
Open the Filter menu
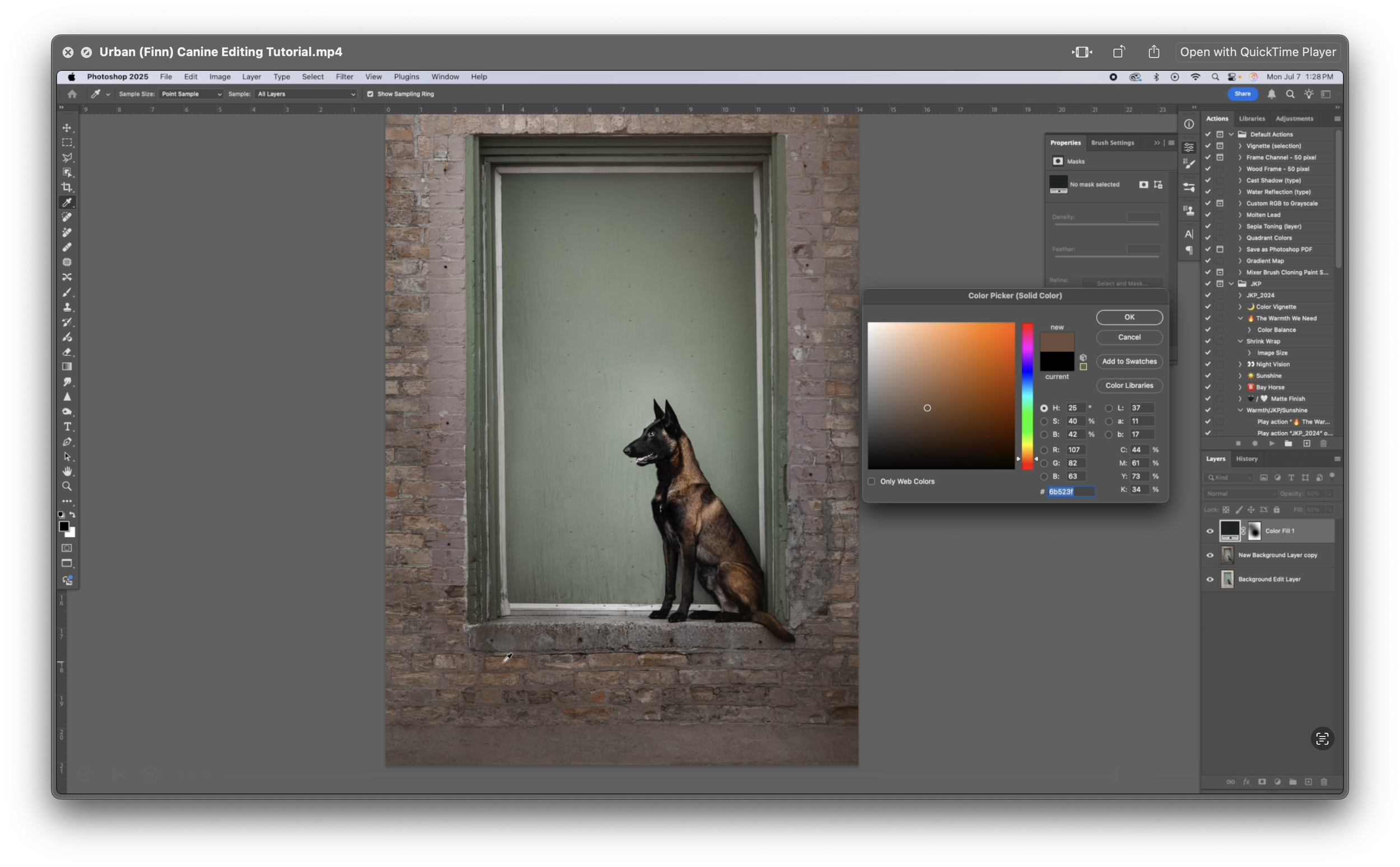tap(344, 77)
